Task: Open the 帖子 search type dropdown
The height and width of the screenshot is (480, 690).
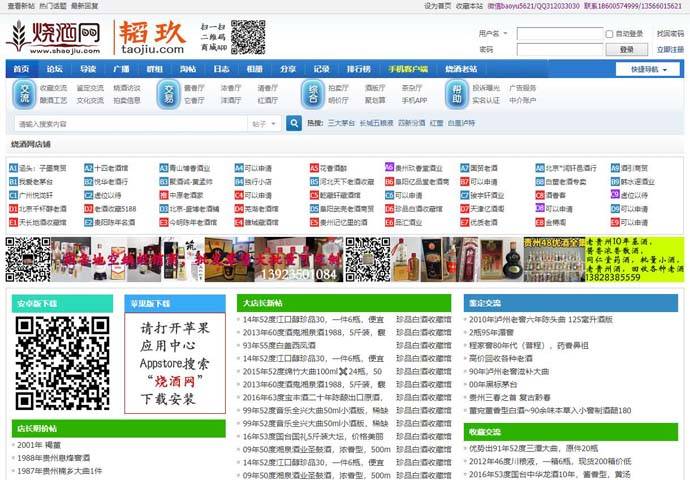Action: coord(264,124)
